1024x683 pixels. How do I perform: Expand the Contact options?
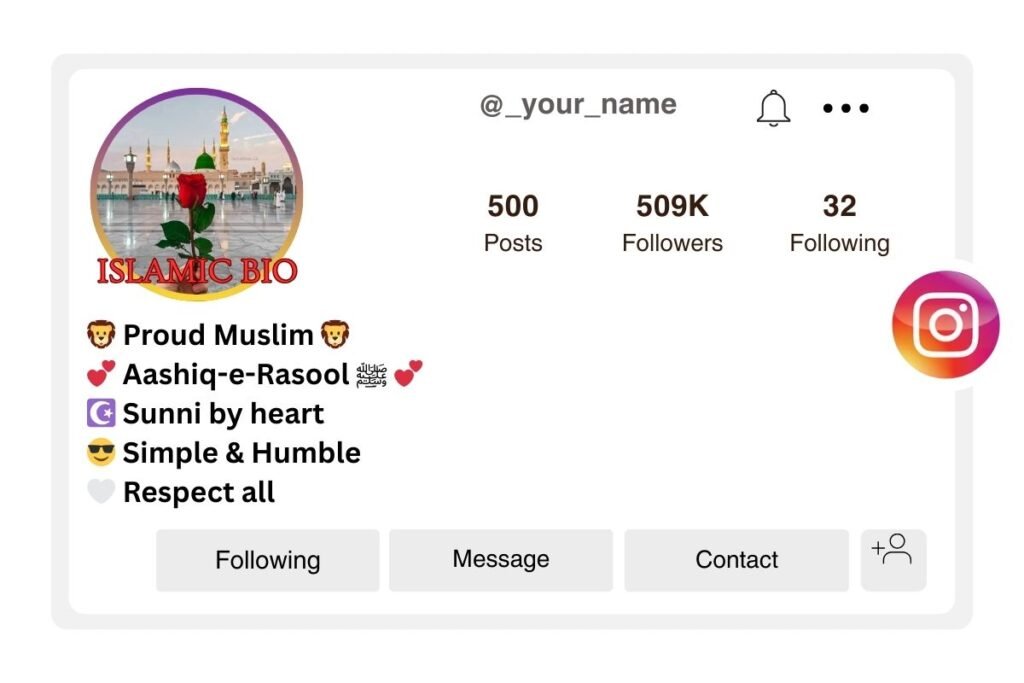(x=737, y=560)
